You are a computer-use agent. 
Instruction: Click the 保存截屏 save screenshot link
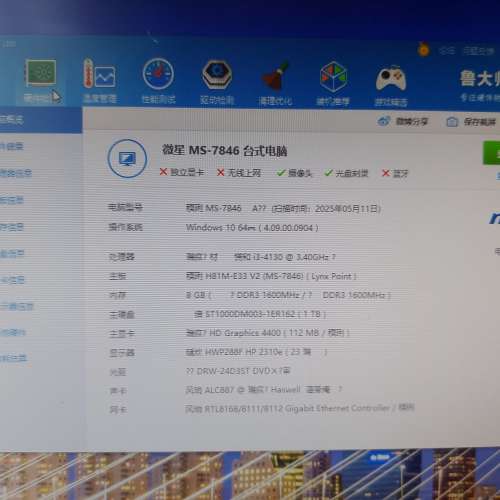click(480, 122)
